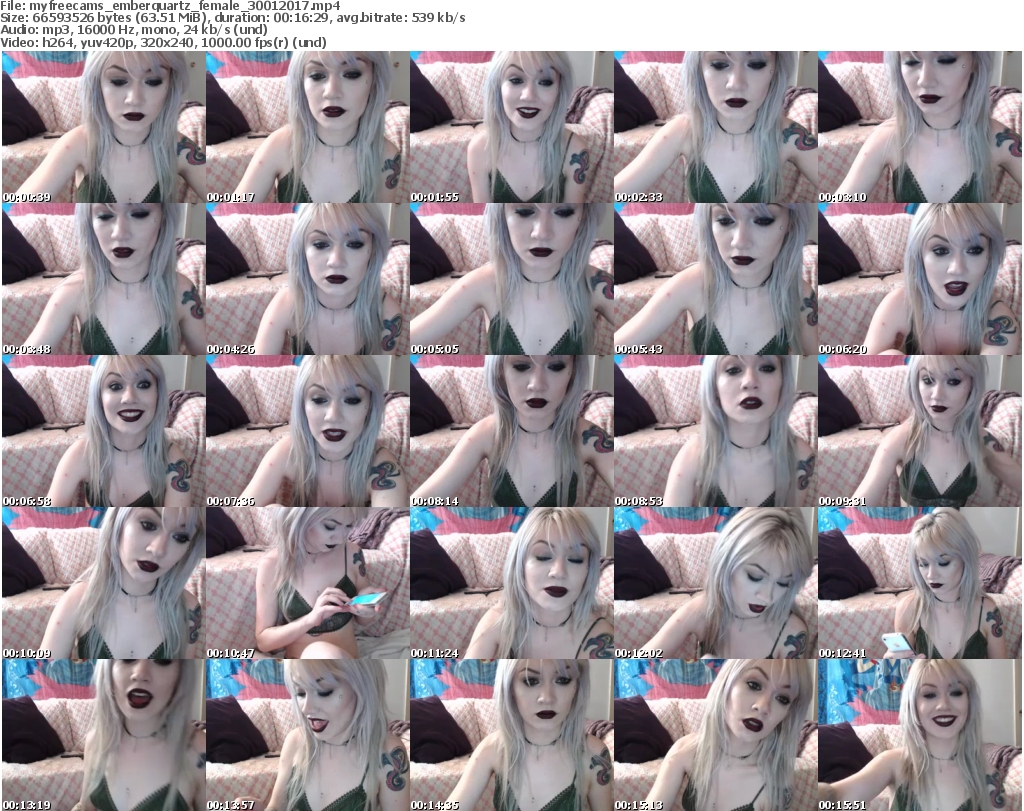This screenshot has height=811, width=1024.
Task: Pick the thumbnail stamped 00:01:55
Action: [x=512, y=127]
